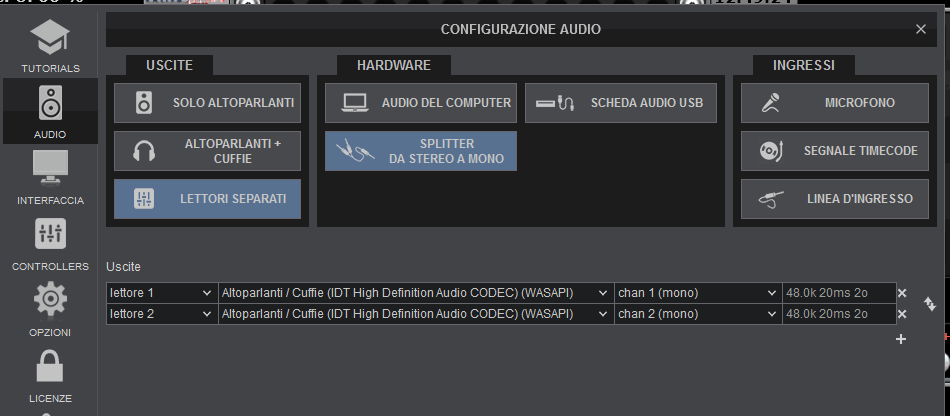Image resolution: width=950 pixels, height=416 pixels.
Task: Enable Solo Altoparlanti output mode
Action: pyautogui.click(x=207, y=103)
